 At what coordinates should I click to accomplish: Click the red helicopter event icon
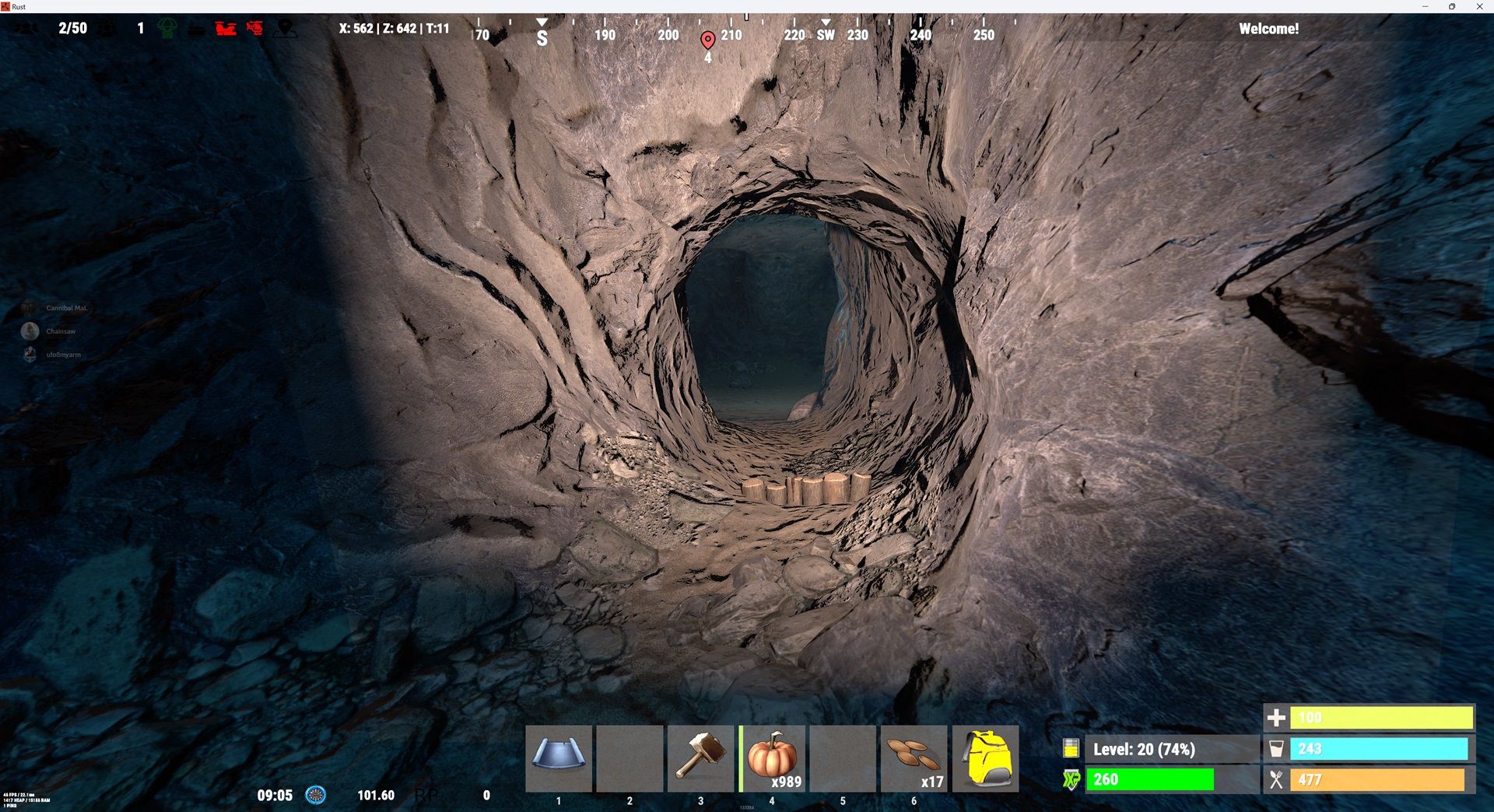tap(255, 29)
